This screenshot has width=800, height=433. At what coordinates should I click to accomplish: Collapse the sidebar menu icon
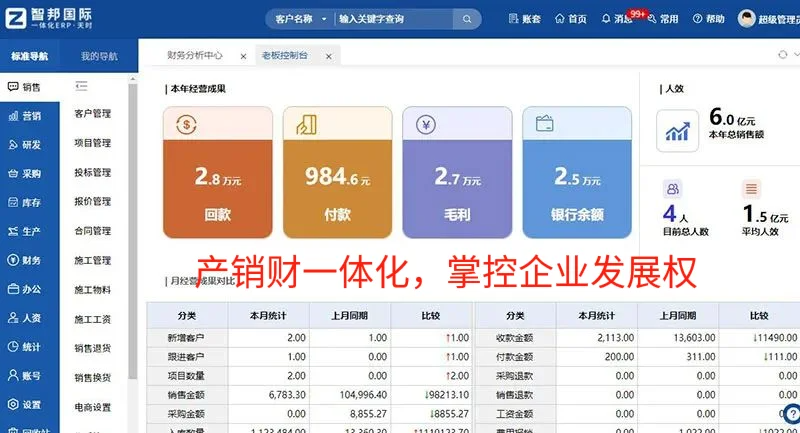[81, 86]
